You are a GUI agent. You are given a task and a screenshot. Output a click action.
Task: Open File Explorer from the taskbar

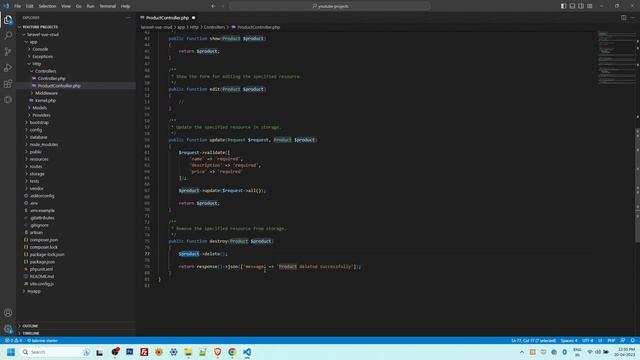(x=188, y=352)
